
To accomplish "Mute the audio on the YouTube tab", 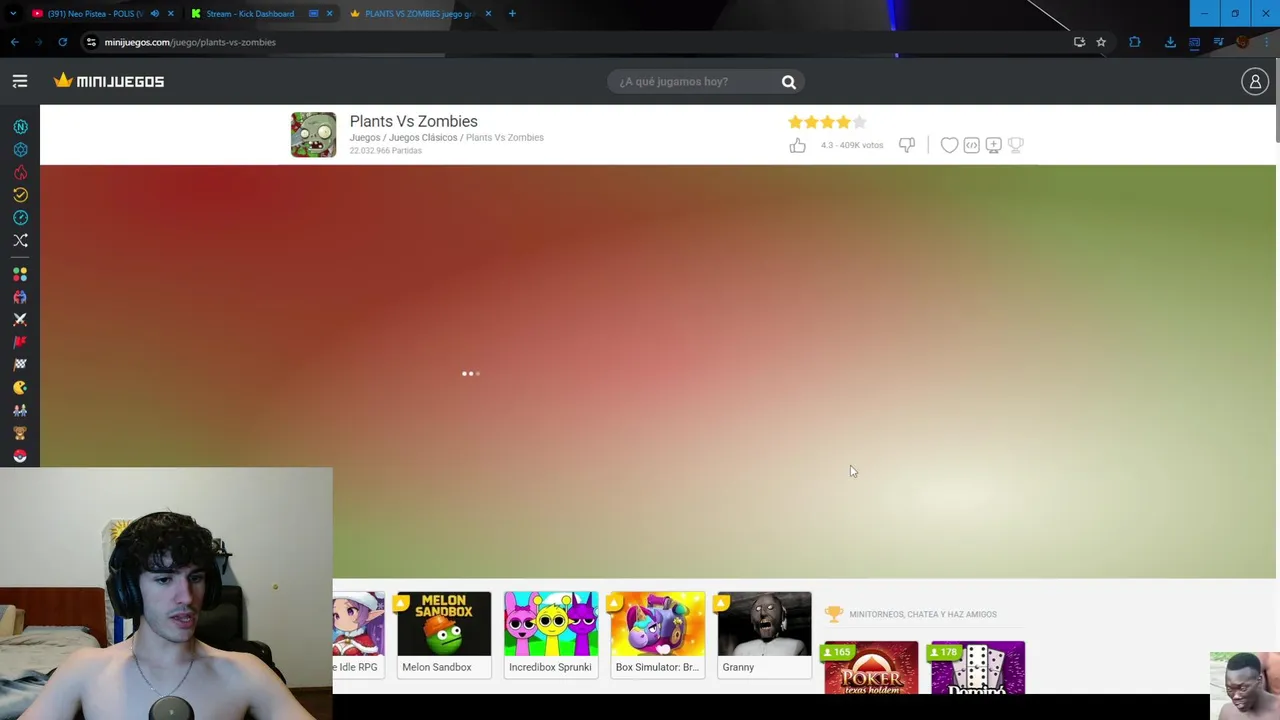I will point(154,14).
